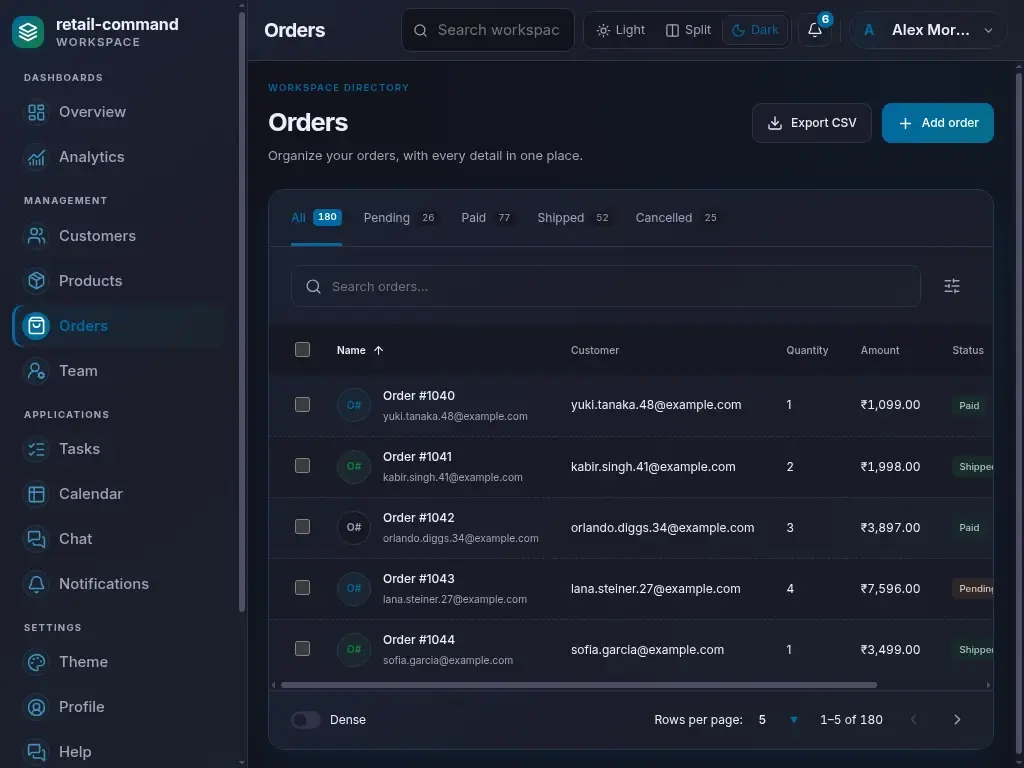Image resolution: width=1024 pixels, height=768 pixels.
Task: Open the Theme palette icon
Action: click(37, 662)
